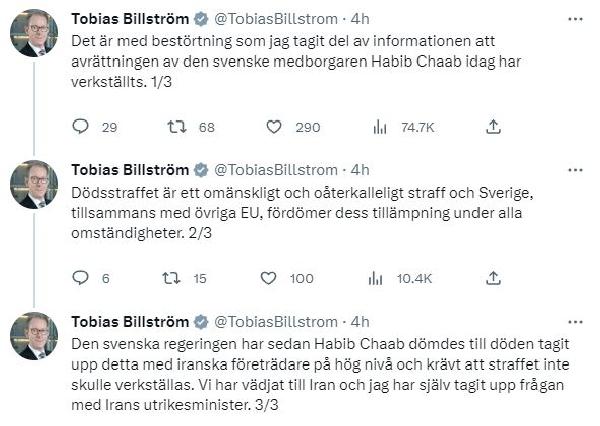600x426 pixels.
Task: Open more options menu on second tweet
Action: pos(574,169)
